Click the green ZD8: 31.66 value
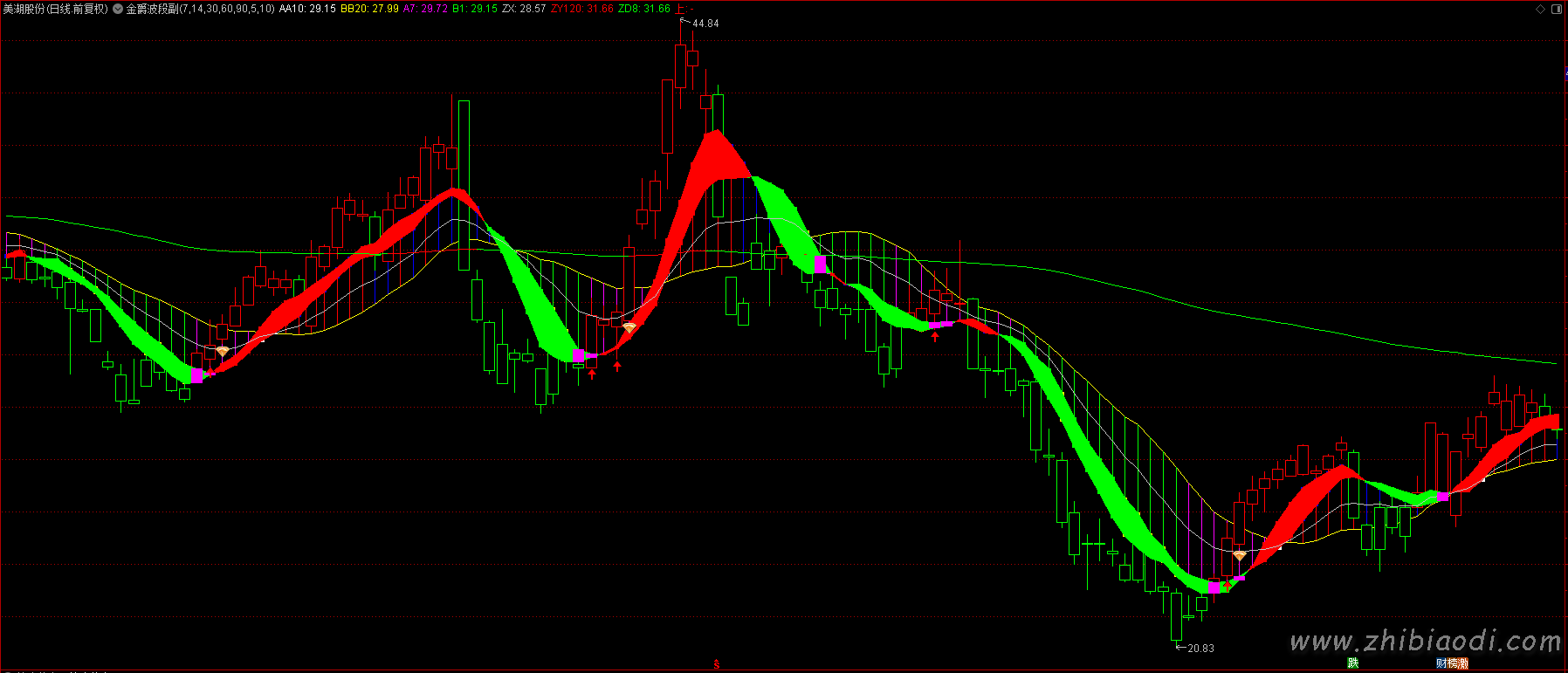Screen dimensions: 1568x673 point(644,9)
